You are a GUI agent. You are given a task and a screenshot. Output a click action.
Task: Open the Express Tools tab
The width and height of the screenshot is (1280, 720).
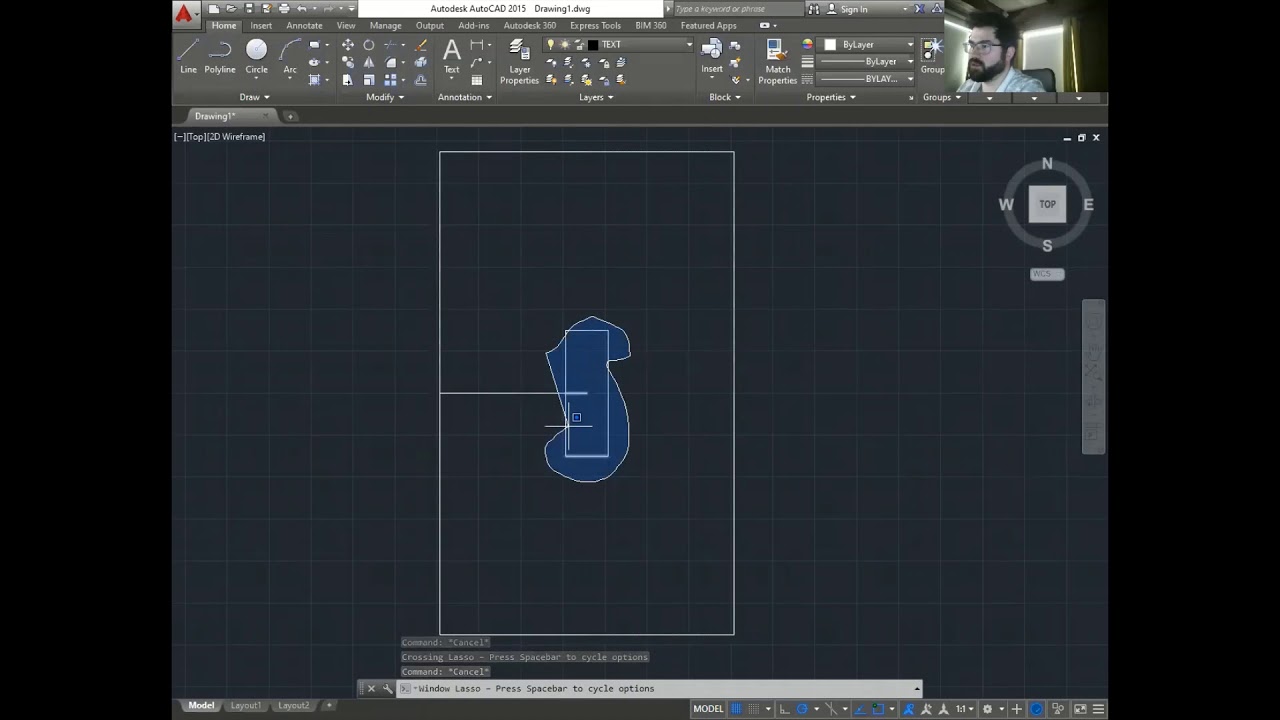click(x=595, y=26)
